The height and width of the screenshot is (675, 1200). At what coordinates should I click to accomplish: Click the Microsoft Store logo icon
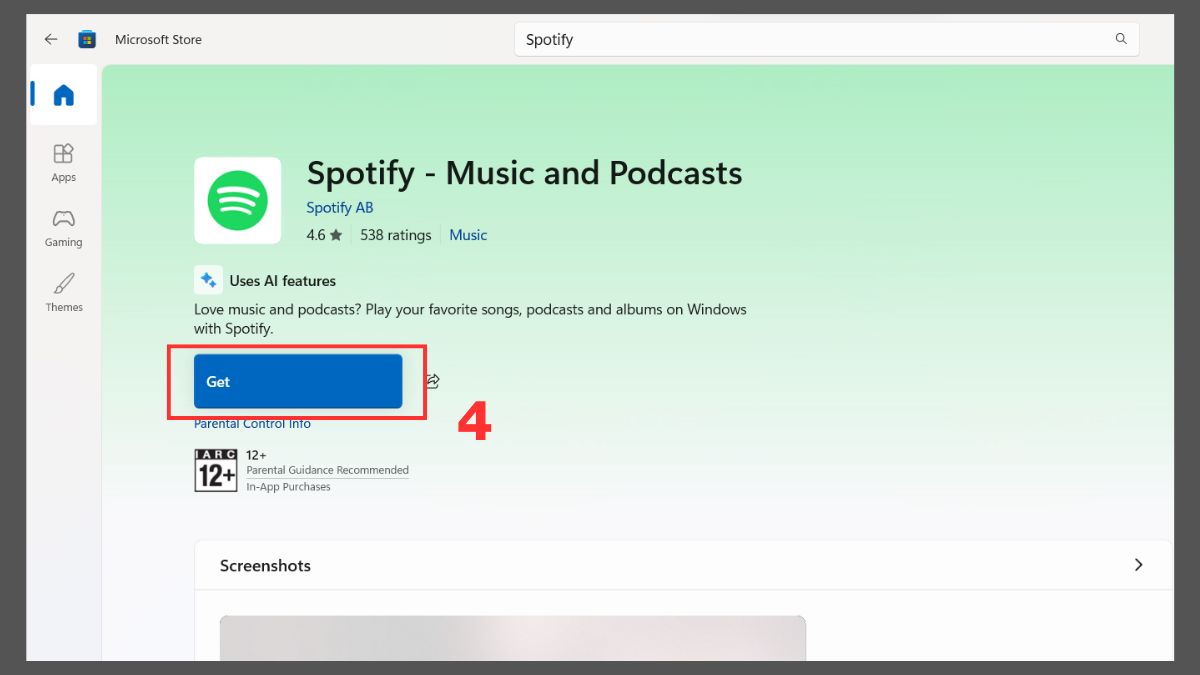click(87, 40)
